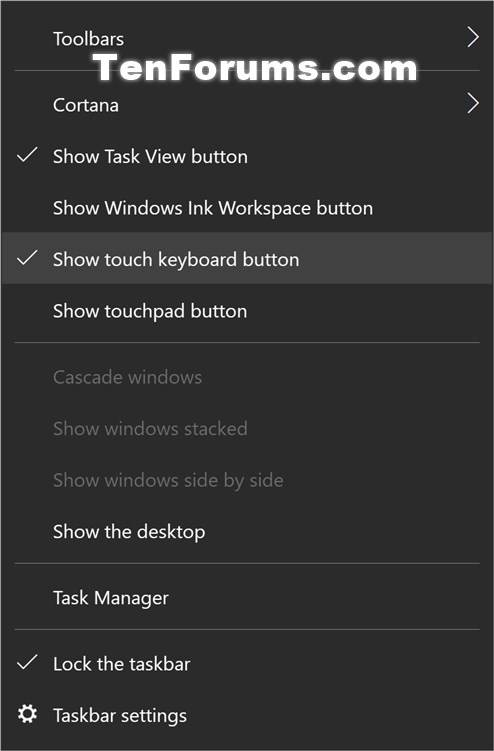This screenshot has width=494, height=751.
Task: Select Cascade windows
Action: pyautogui.click(x=247, y=377)
